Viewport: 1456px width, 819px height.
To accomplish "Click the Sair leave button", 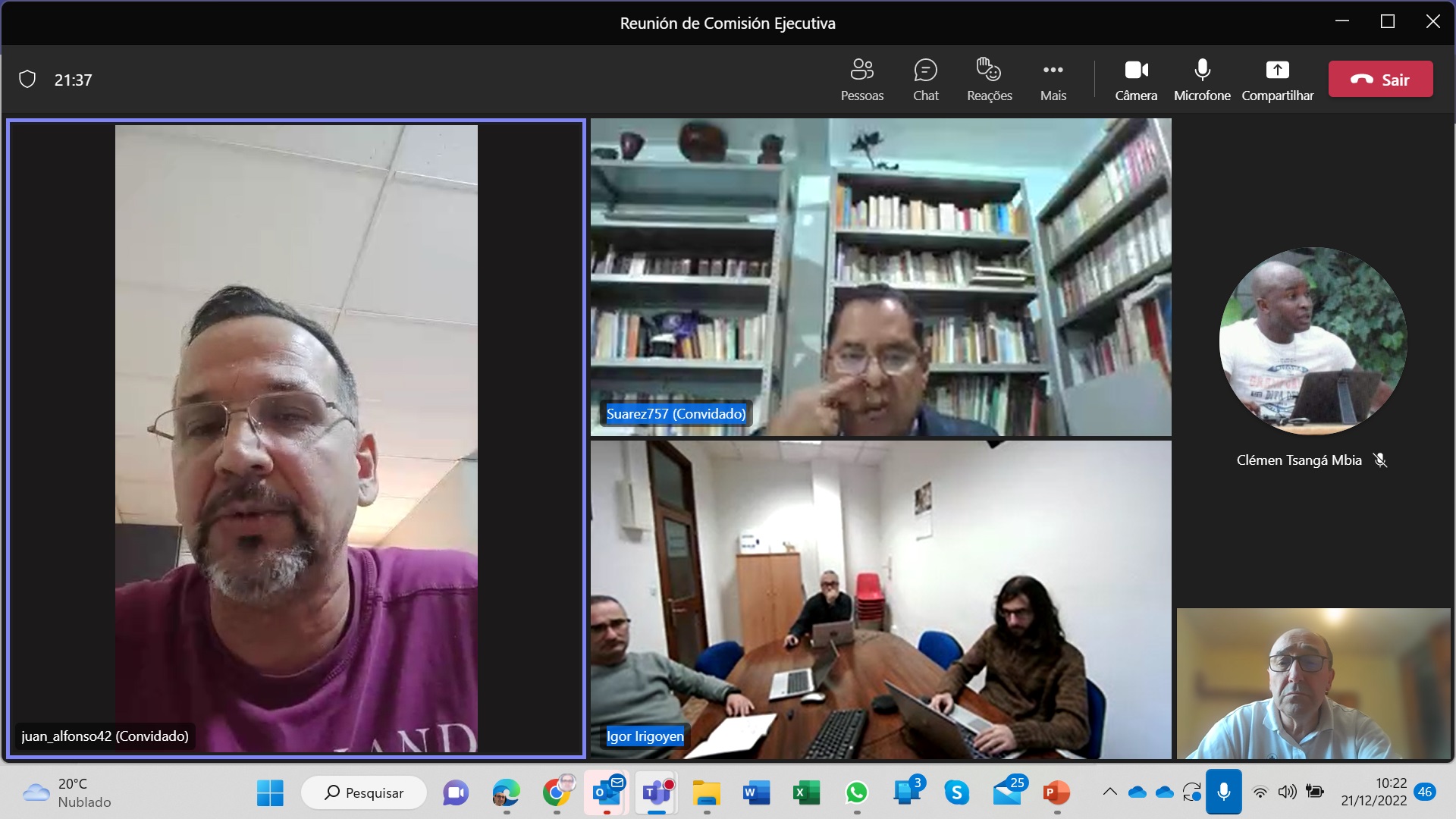I will 1380,80.
